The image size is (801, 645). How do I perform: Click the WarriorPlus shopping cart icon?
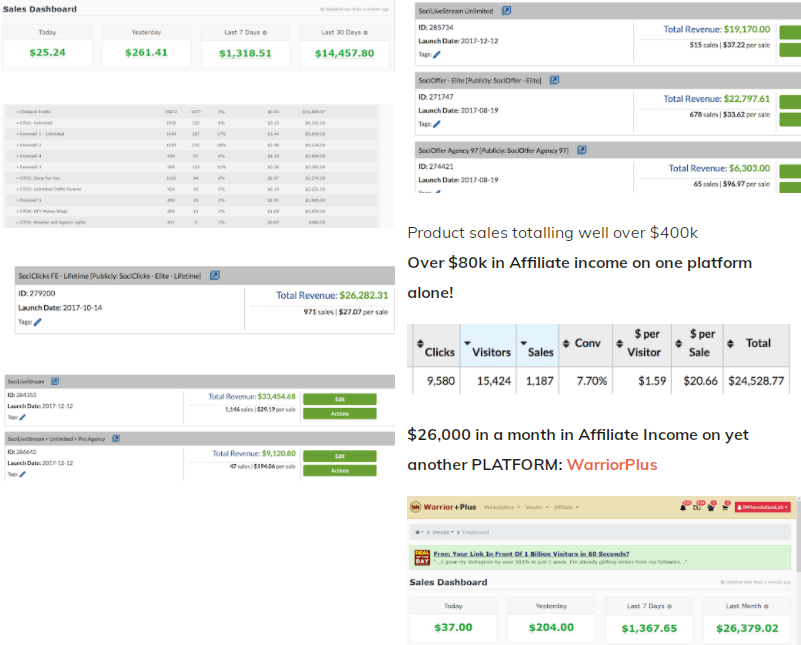click(725, 507)
